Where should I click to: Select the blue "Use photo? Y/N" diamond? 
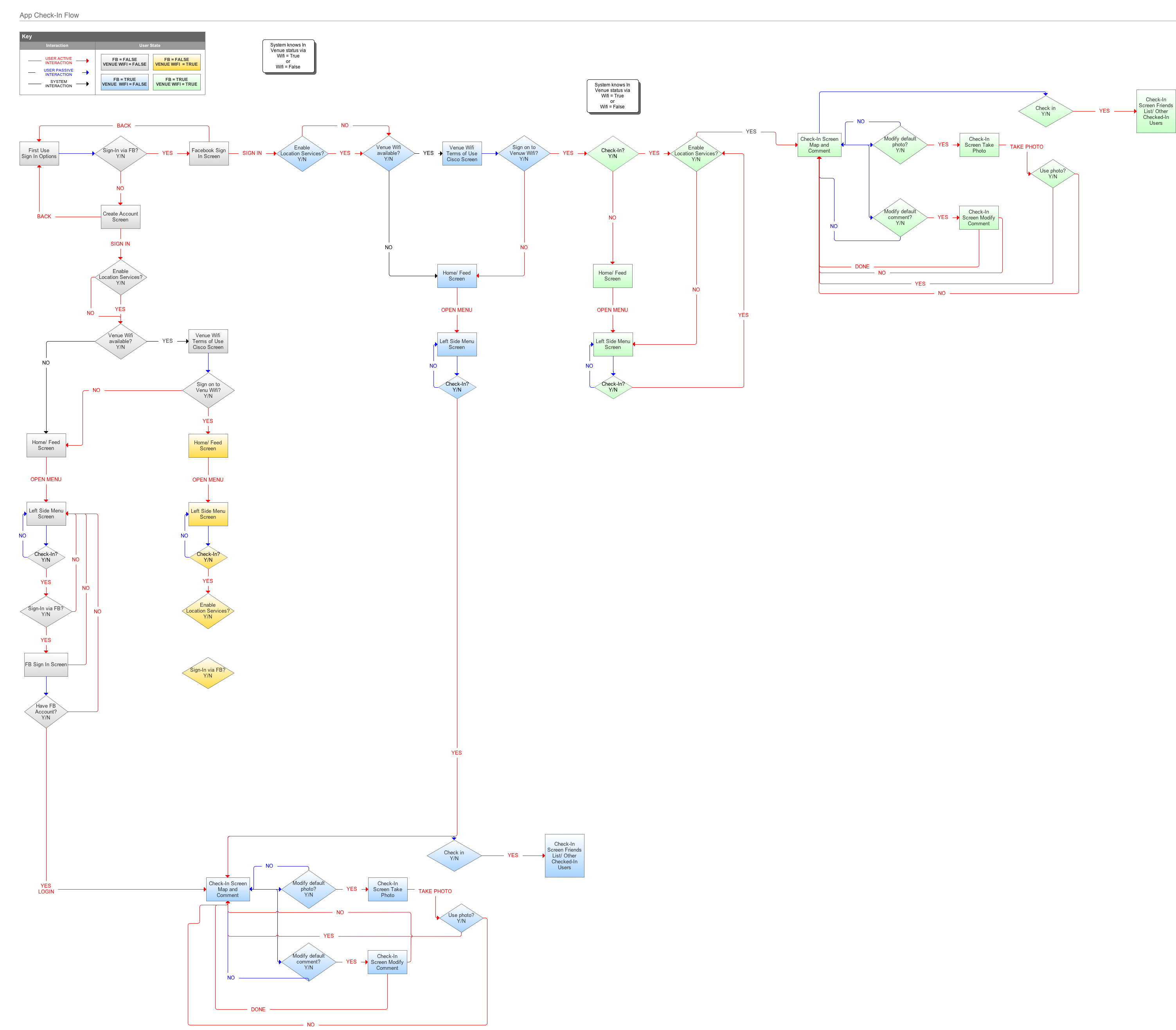coord(462,919)
